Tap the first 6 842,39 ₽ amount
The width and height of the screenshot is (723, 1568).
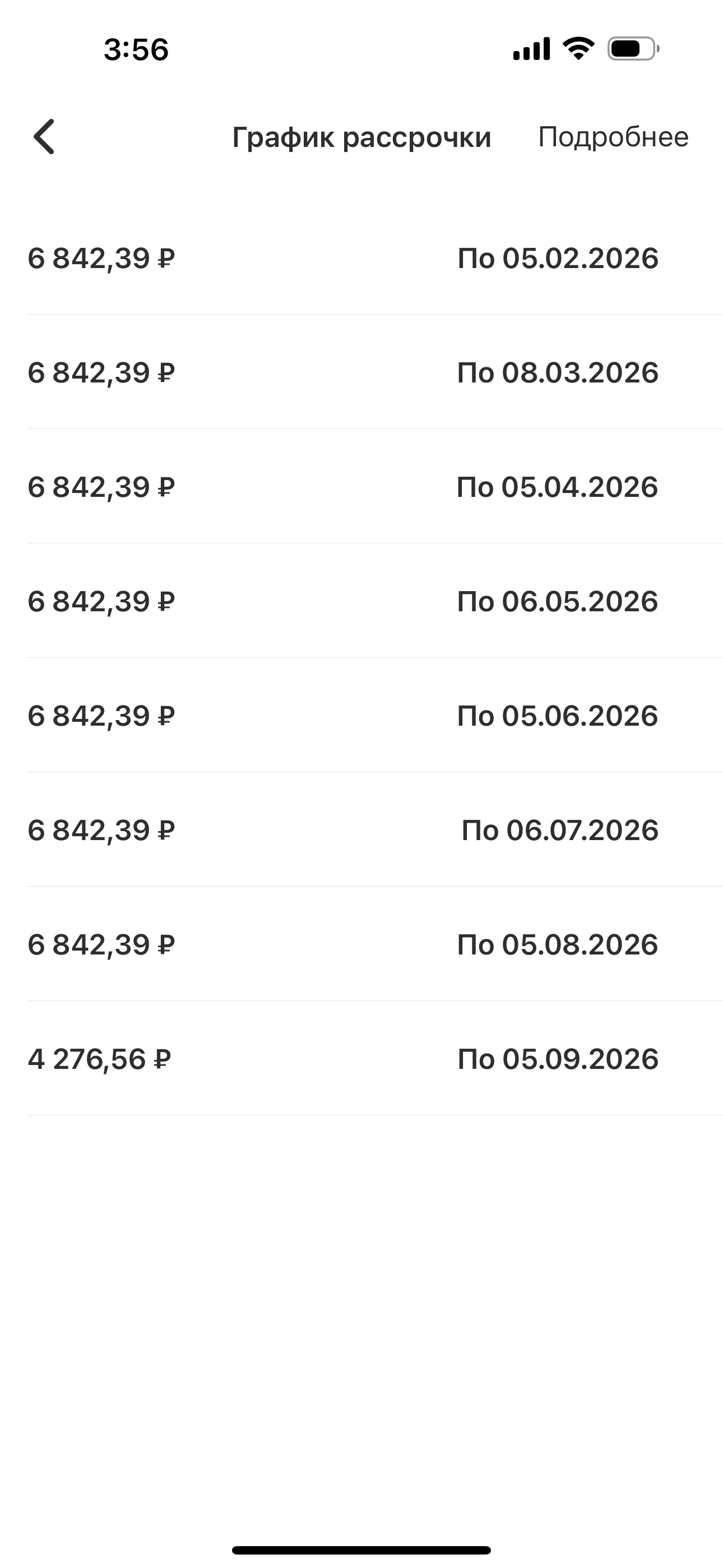click(101, 258)
